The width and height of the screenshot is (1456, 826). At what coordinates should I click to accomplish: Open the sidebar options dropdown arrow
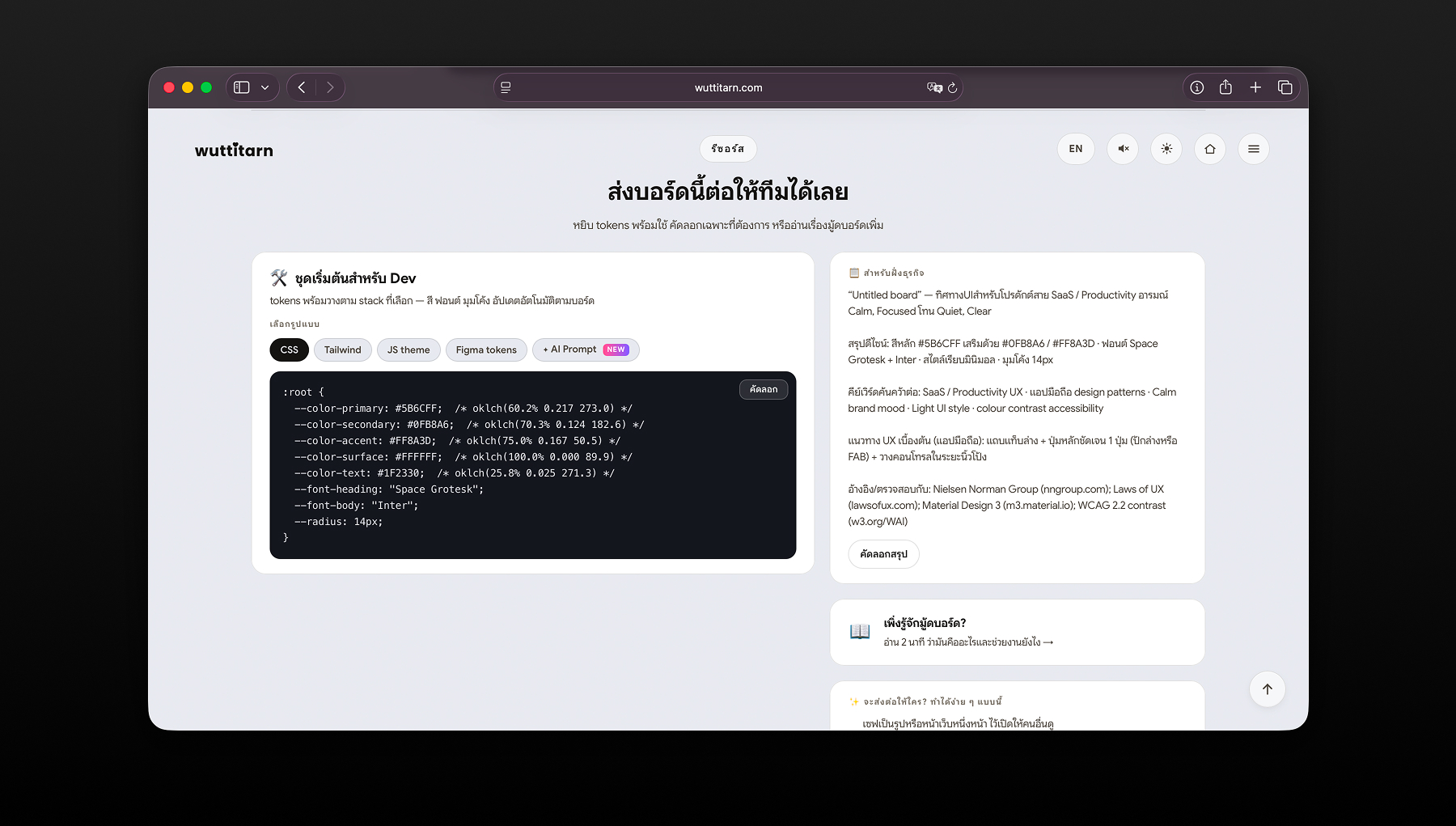[265, 87]
